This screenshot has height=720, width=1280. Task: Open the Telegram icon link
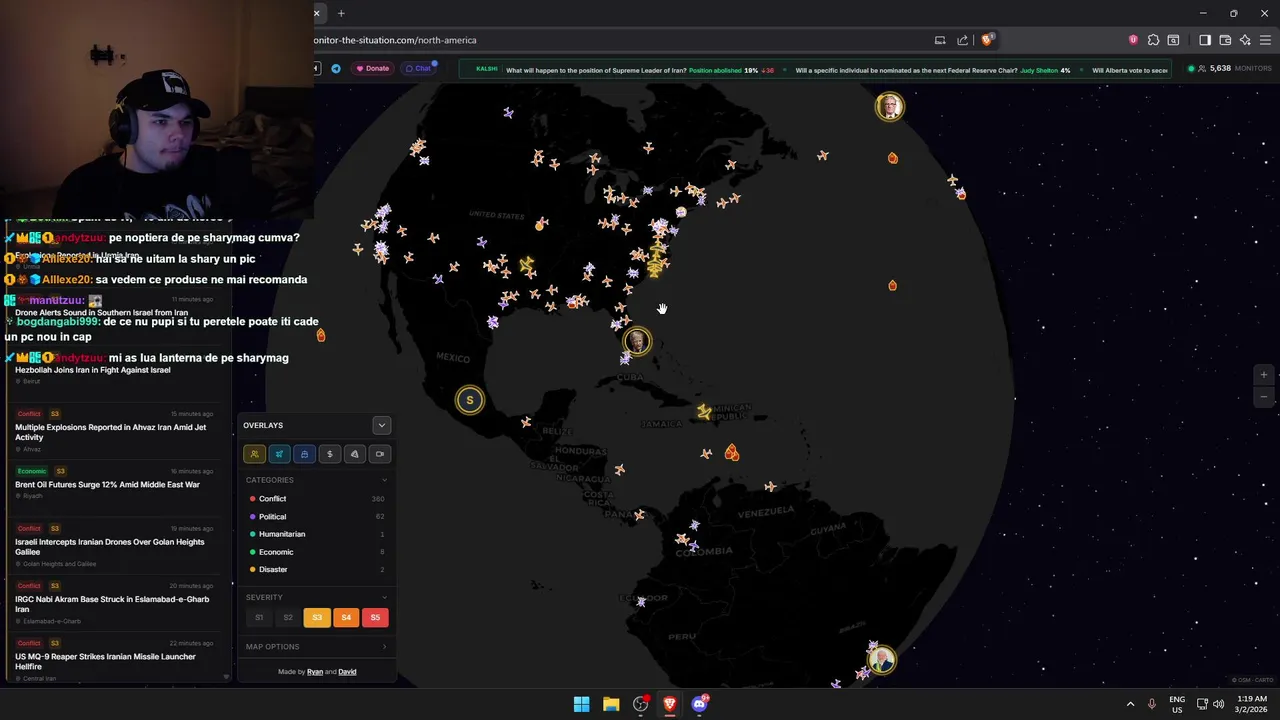(336, 69)
